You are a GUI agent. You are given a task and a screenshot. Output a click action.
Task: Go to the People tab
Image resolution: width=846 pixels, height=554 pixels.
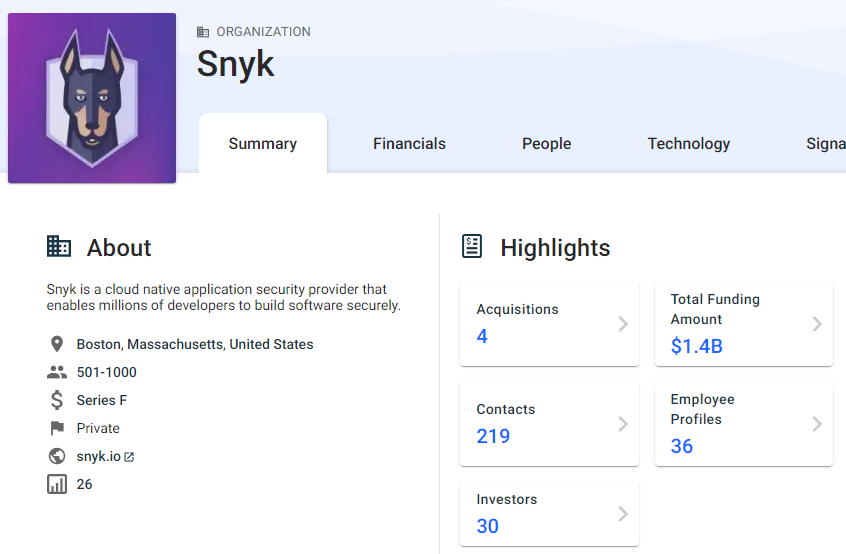pos(546,144)
